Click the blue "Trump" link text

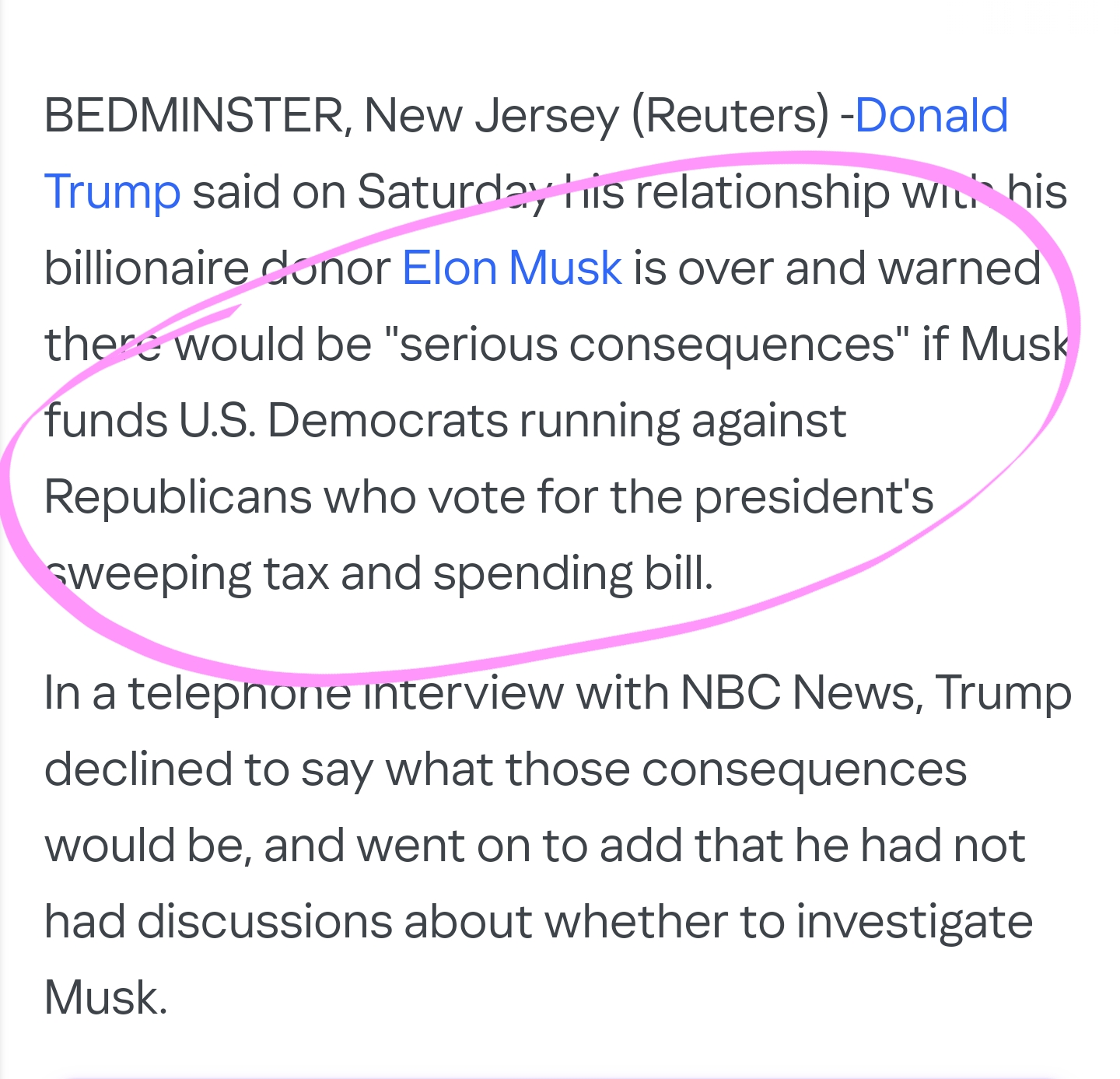click(112, 192)
